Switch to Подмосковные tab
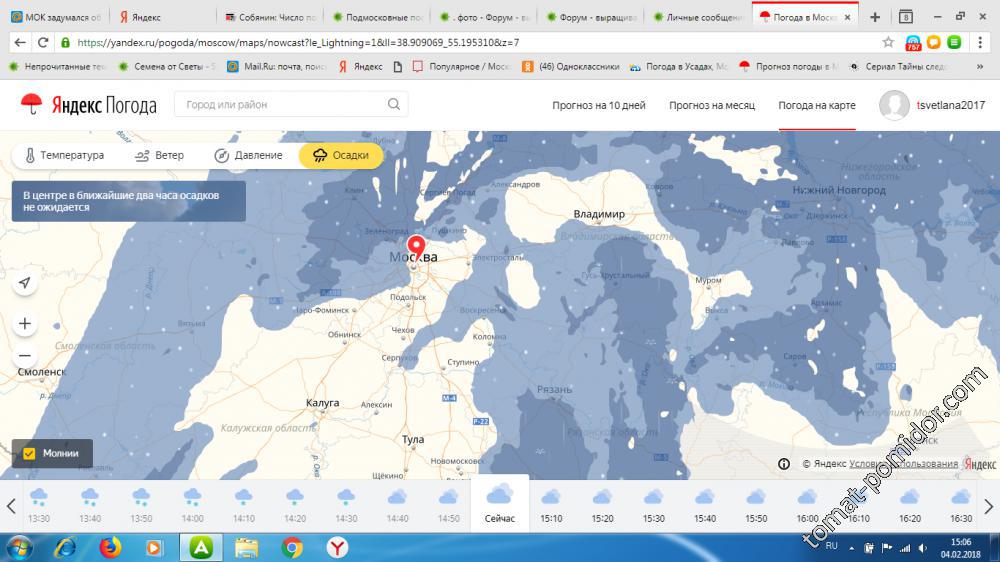 pyautogui.click(x=377, y=17)
